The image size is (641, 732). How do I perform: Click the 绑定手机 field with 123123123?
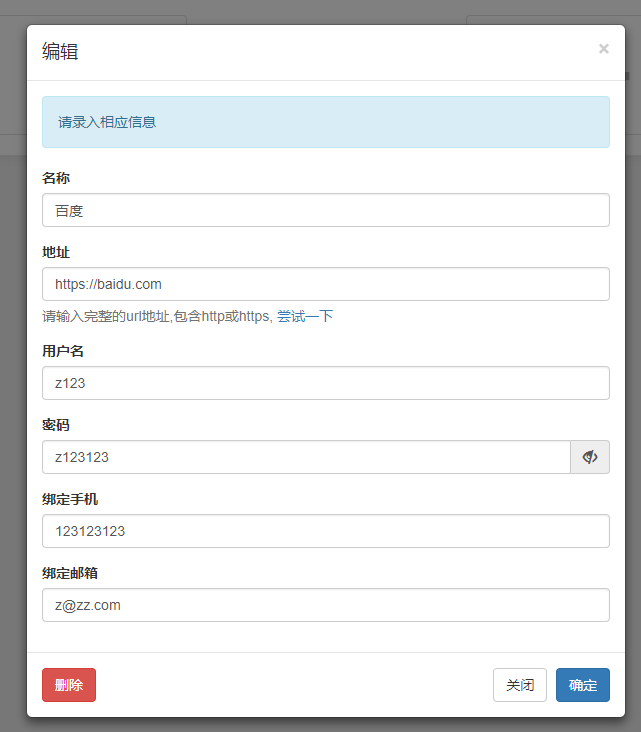pos(325,531)
